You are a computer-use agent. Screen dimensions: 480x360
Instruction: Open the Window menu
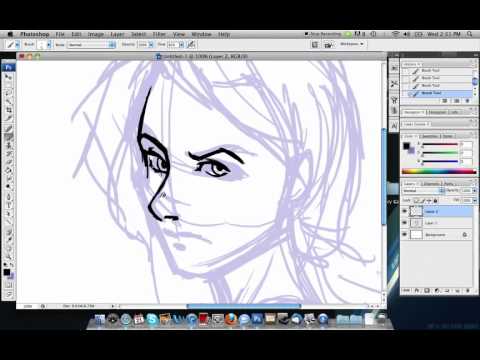pos(201,34)
